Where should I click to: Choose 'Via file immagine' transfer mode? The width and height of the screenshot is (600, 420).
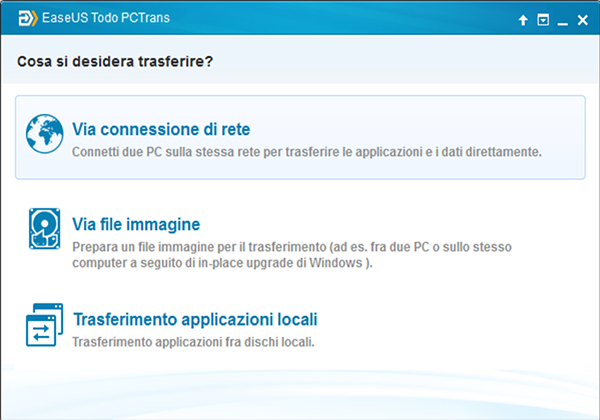(x=136, y=224)
